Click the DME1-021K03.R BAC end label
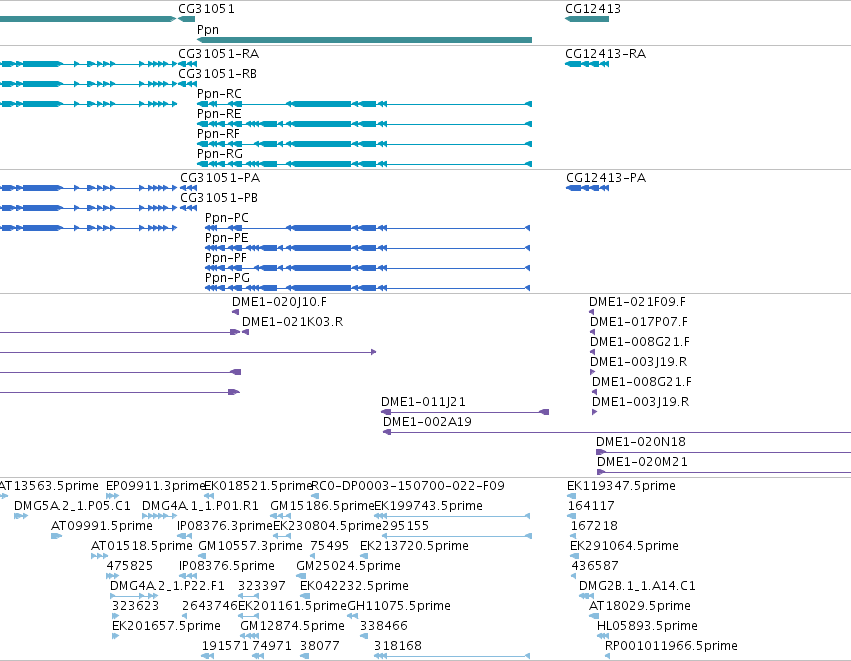The image size is (851, 661). coord(293,322)
